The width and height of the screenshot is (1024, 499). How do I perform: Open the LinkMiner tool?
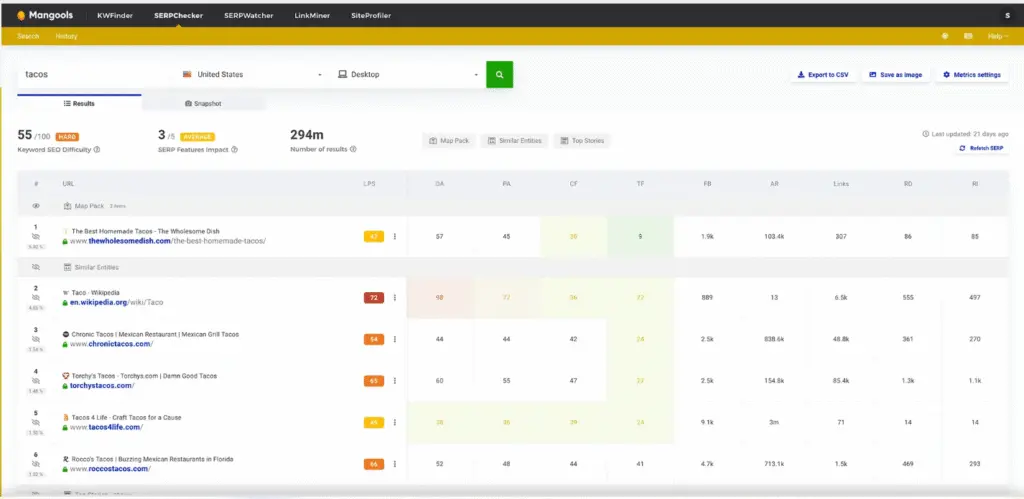pyautogui.click(x=312, y=16)
